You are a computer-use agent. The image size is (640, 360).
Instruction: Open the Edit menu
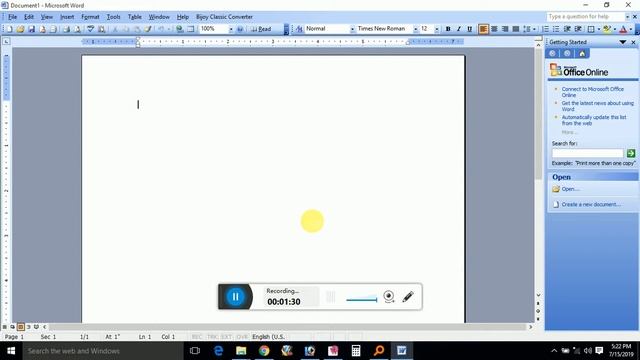point(29,17)
